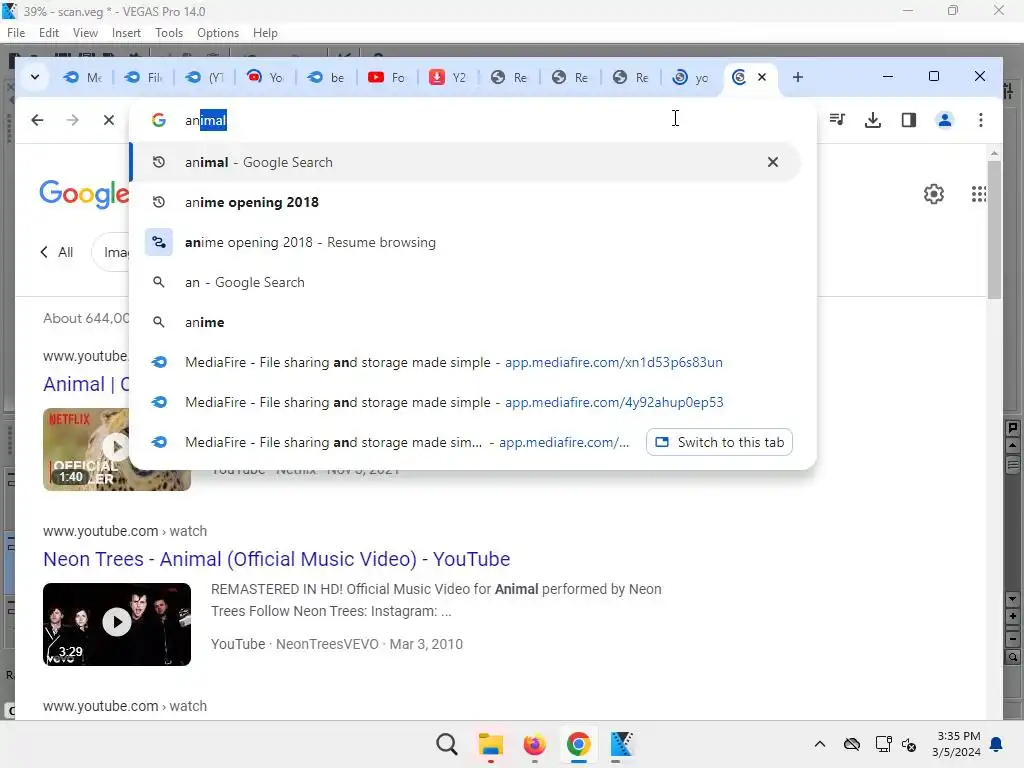Go back to the previous page
This screenshot has width=1024, height=768.
coord(37,120)
